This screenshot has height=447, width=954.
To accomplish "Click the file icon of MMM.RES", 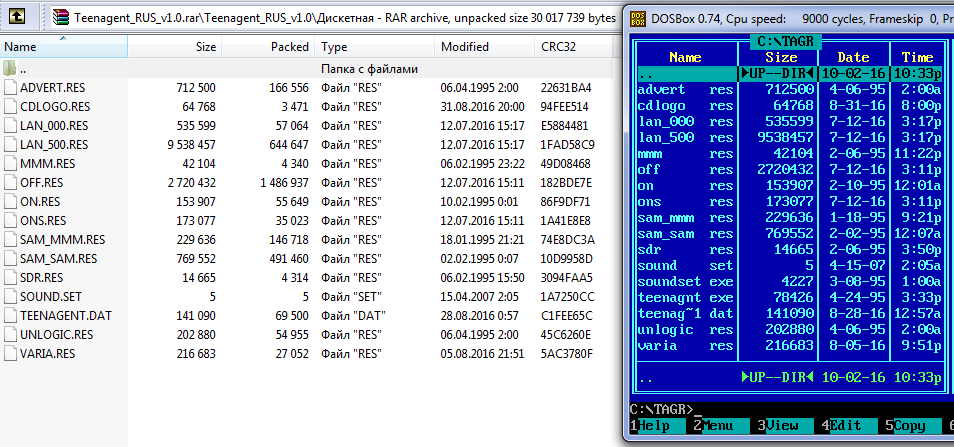I will pos(10,164).
